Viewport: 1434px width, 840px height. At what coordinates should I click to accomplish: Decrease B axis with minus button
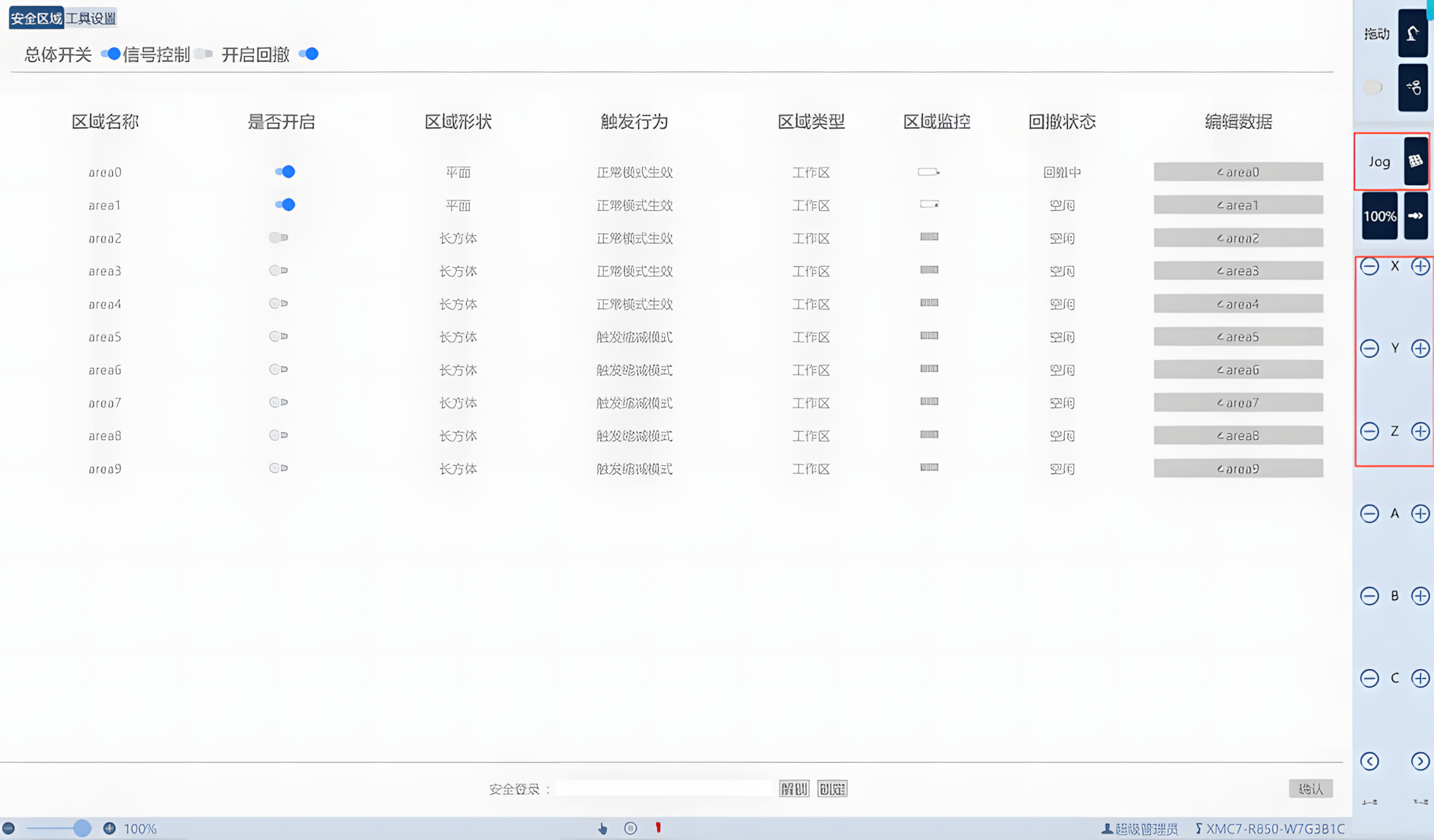click(x=1370, y=596)
